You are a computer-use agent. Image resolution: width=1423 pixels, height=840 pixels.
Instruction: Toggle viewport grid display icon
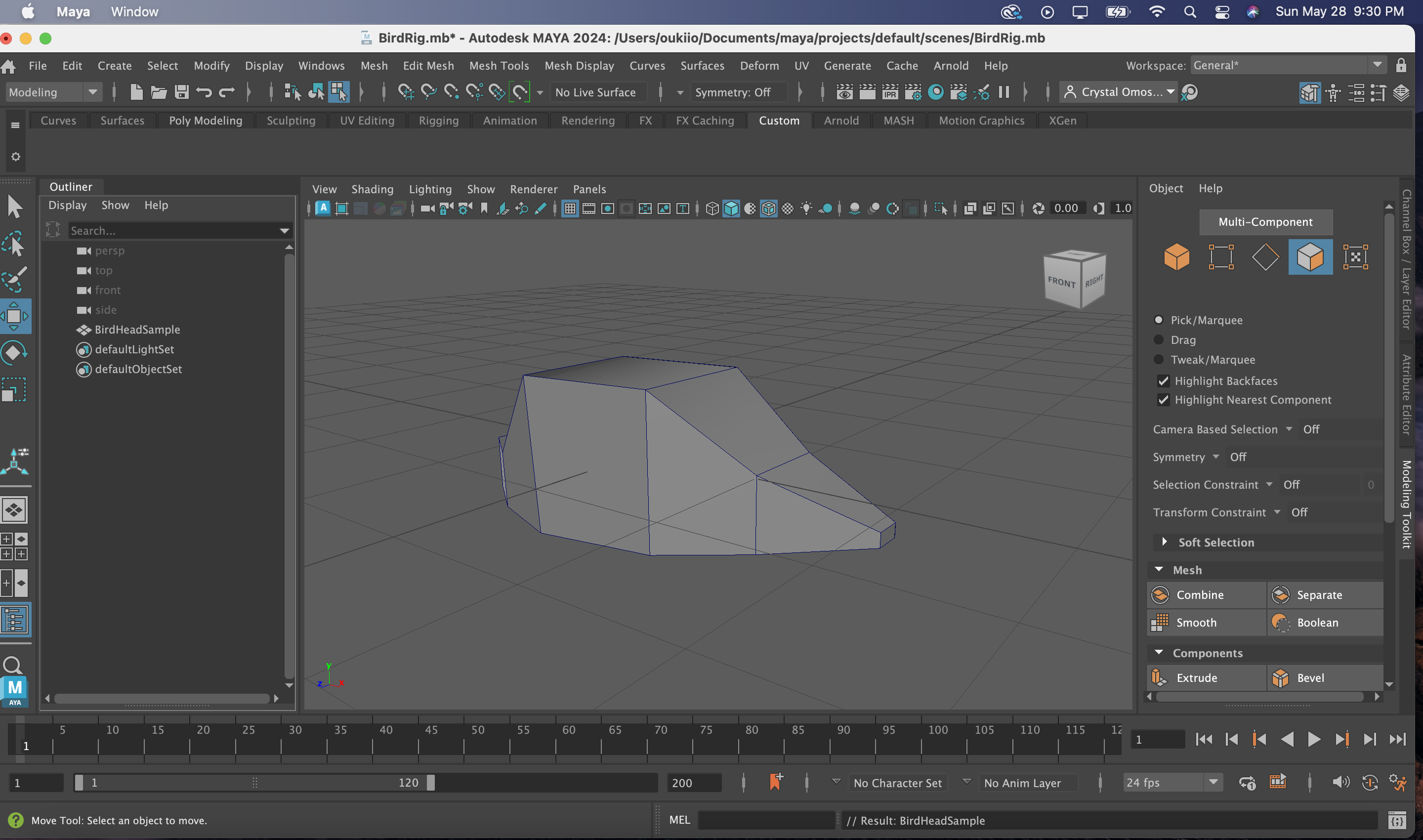click(570, 209)
